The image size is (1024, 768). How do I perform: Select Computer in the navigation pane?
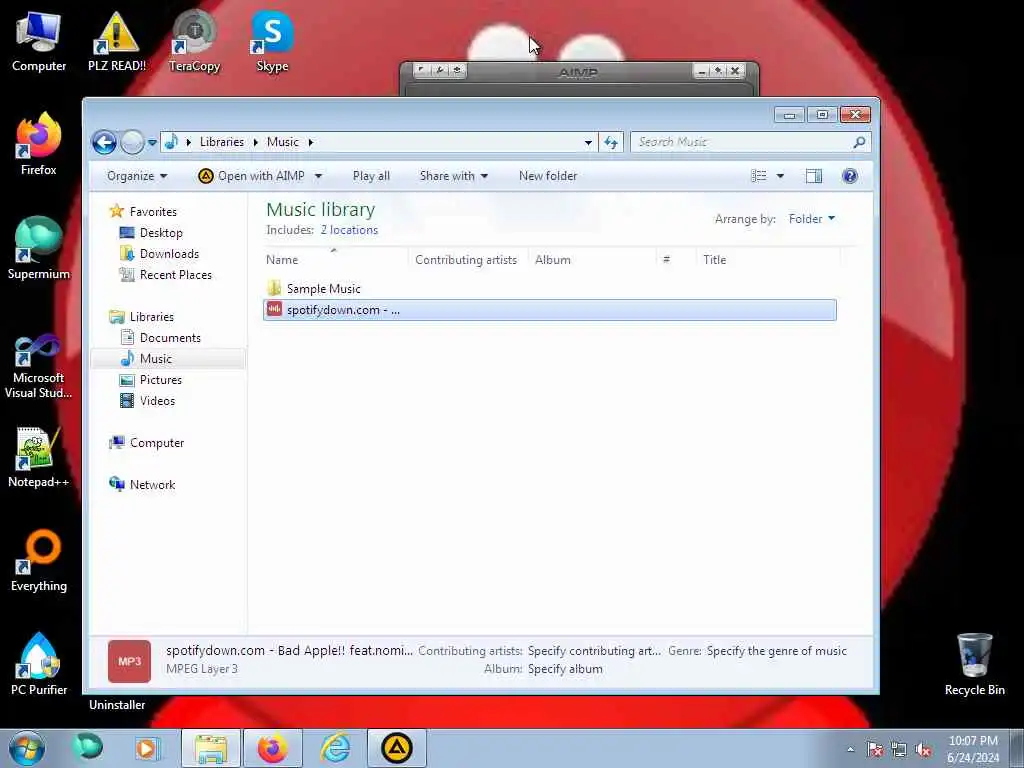tap(157, 443)
